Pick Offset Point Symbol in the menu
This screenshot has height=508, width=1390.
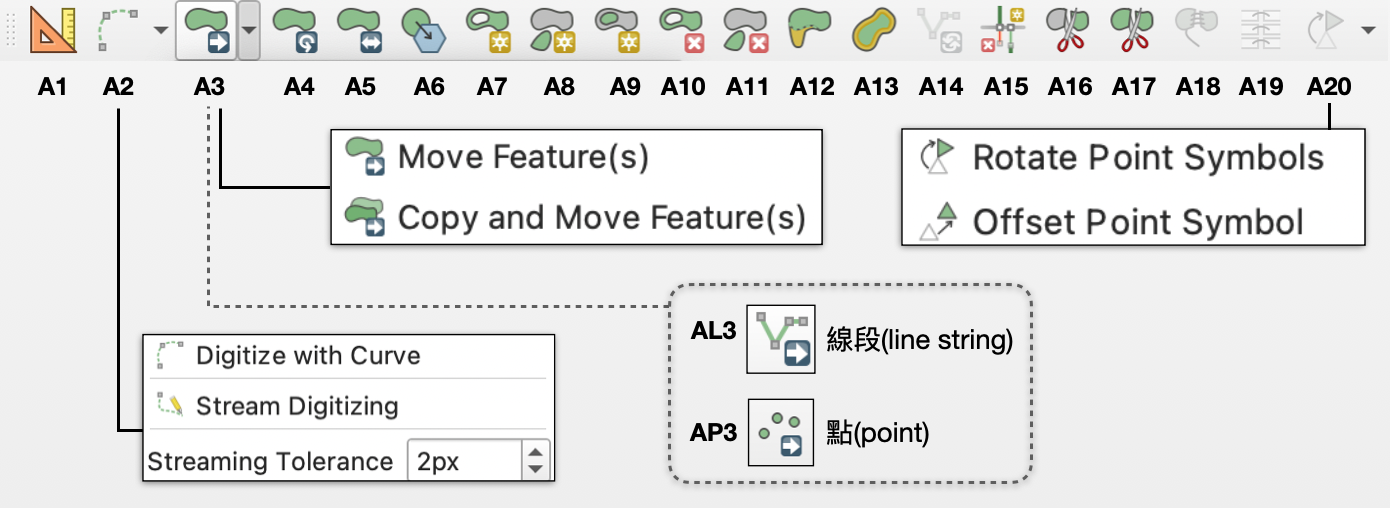coord(1137,221)
